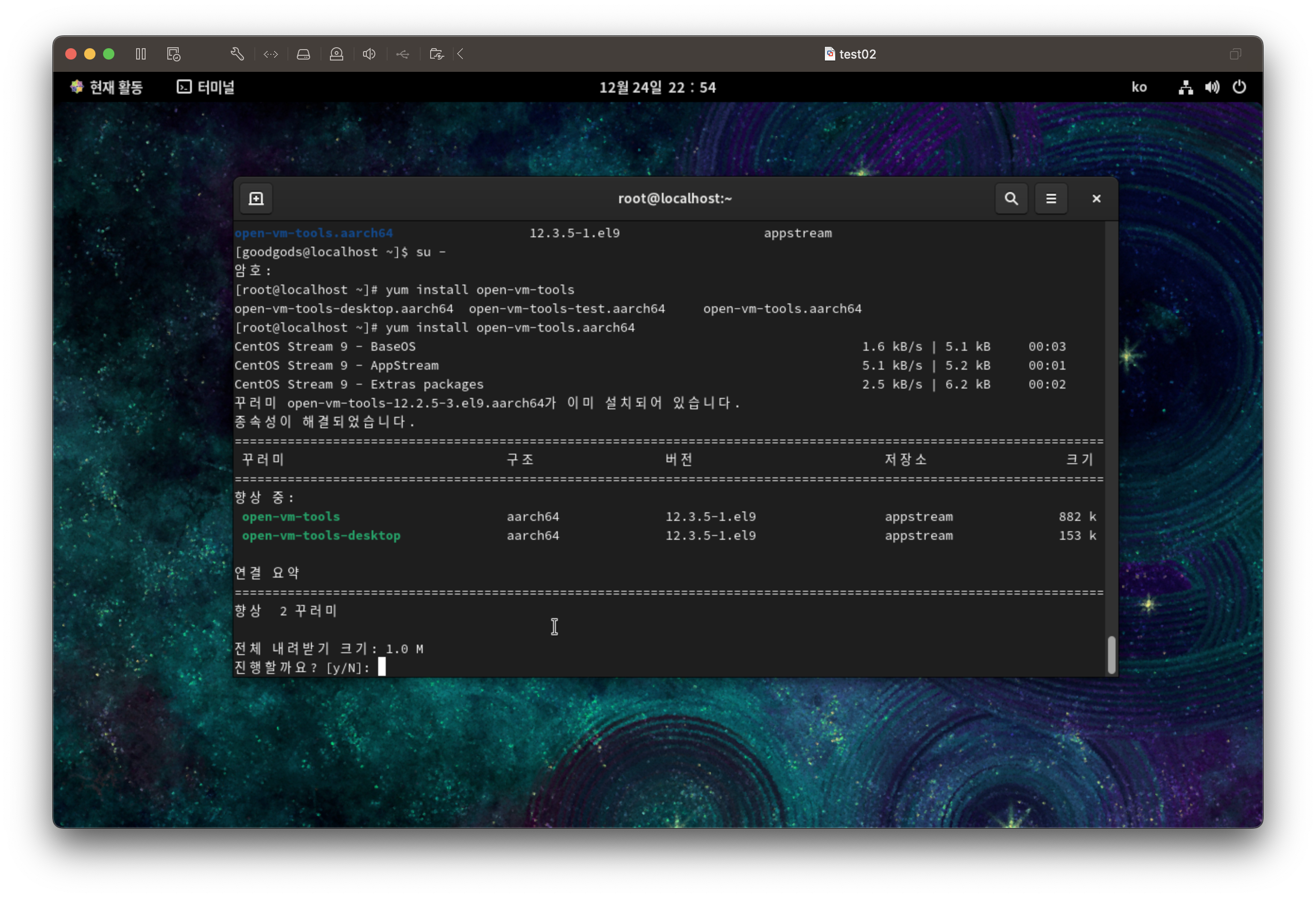This screenshot has width=1316, height=898.
Task: Open the terminal hamburger menu
Action: (x=1050, y=199)
